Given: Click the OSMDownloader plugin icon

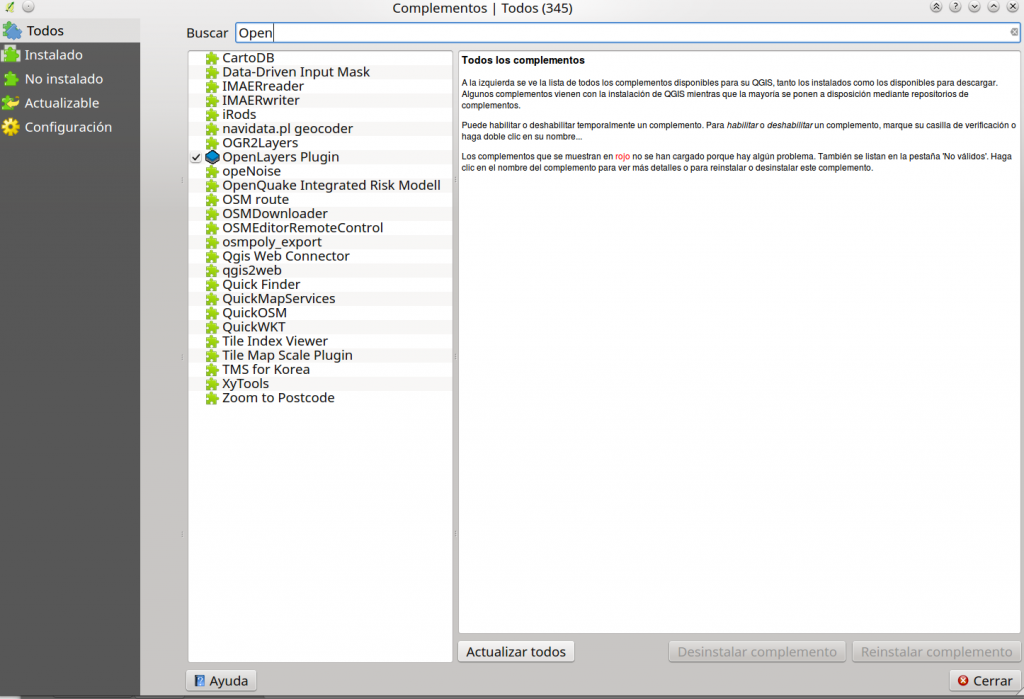Looking at the screenshot, I should (x=212, y=214).
